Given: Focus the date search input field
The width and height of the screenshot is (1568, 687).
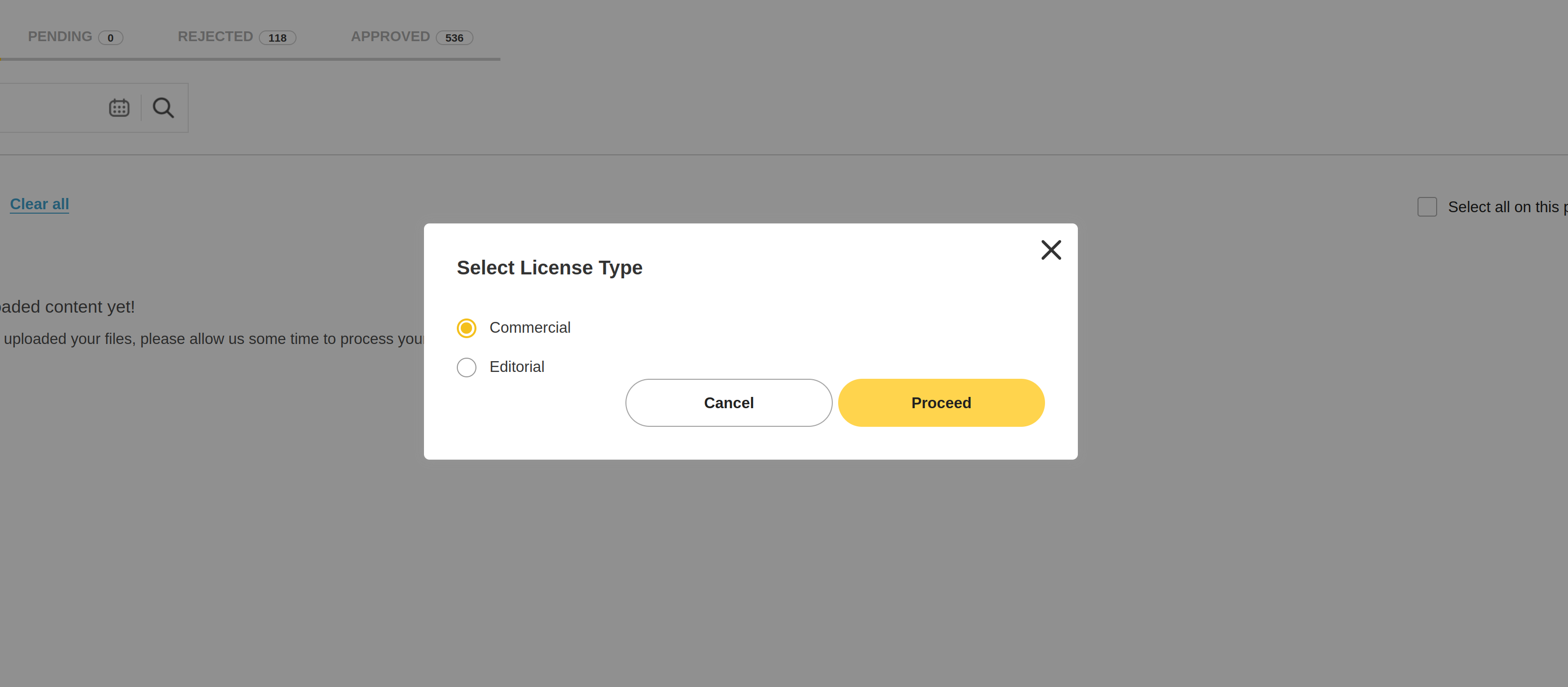Looking at the screenshot, I should click(49, 108).
